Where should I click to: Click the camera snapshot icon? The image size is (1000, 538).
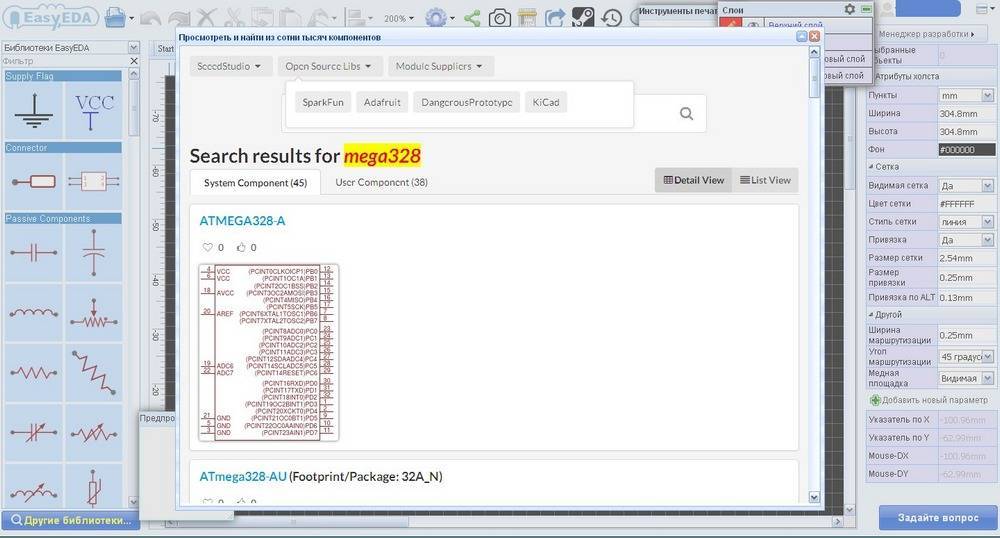[499, 18]
